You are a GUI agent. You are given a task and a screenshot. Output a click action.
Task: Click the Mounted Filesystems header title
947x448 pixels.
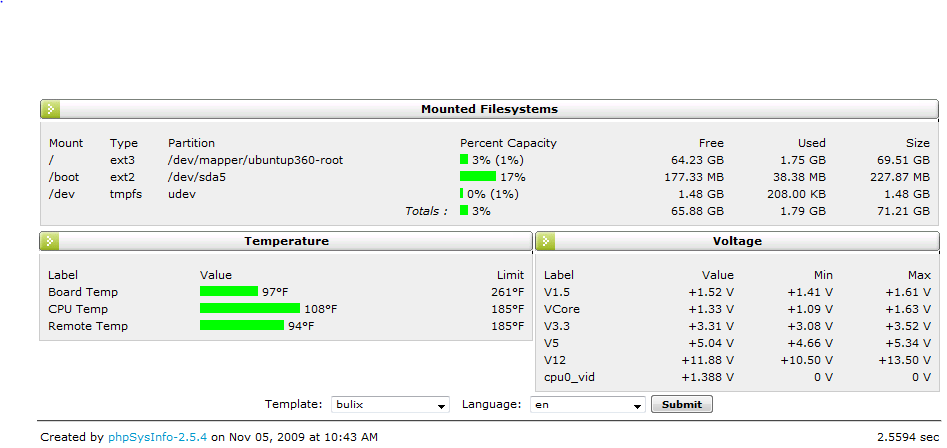coord(489,109)
